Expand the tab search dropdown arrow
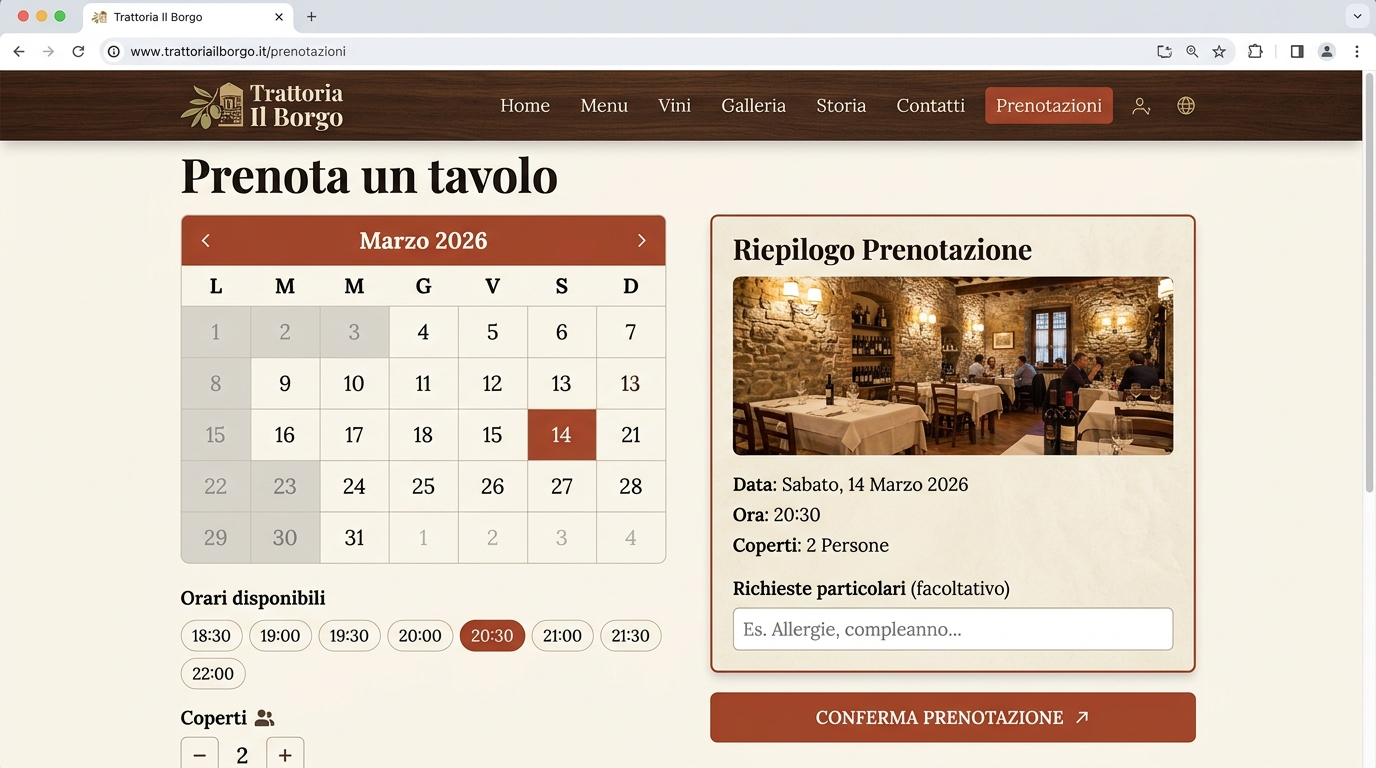 [x=1357, y=16]
